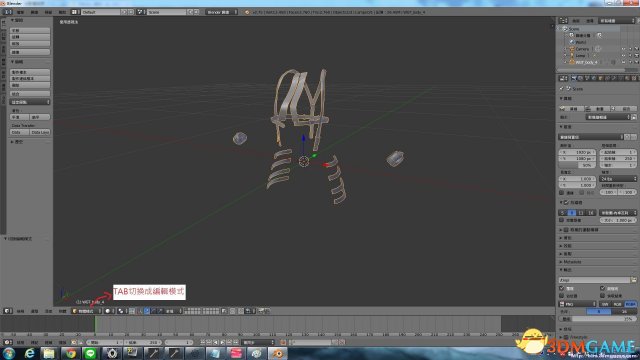
Task: Open the object mode selector in 3D header
Action: (86, 311)
